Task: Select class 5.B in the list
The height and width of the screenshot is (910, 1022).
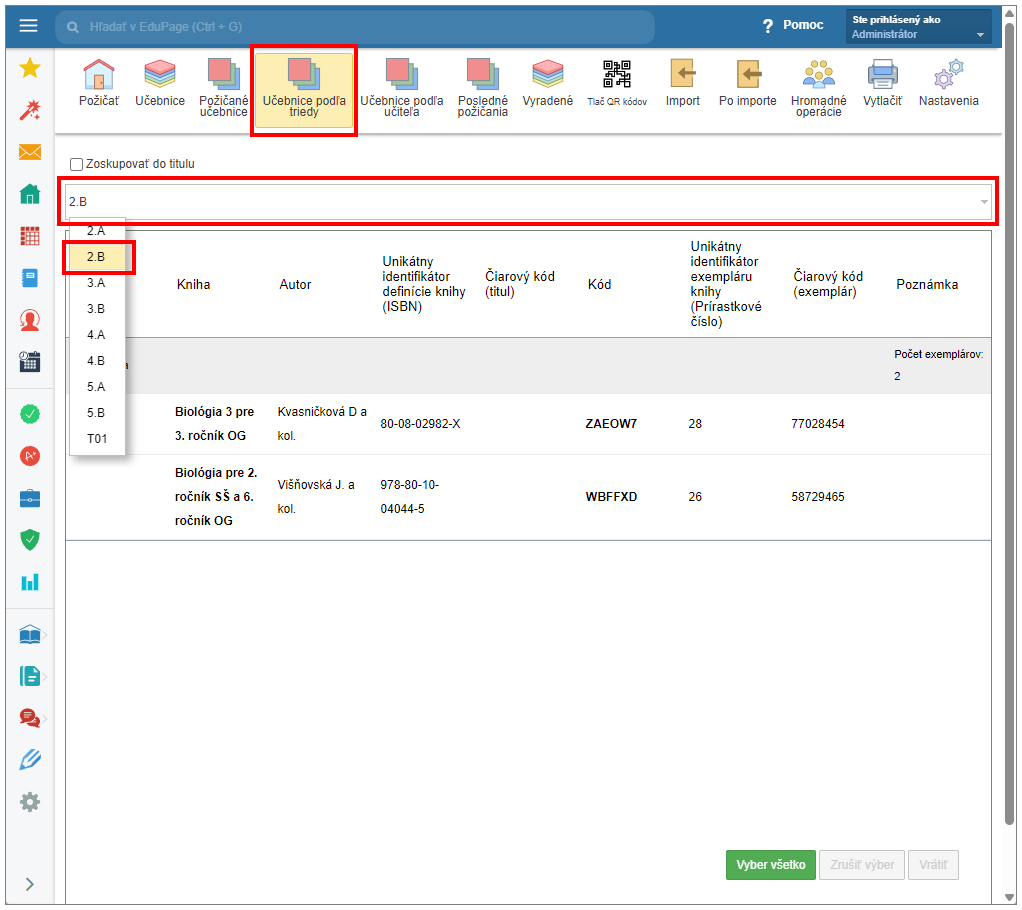Action: (x=96, y=413)
